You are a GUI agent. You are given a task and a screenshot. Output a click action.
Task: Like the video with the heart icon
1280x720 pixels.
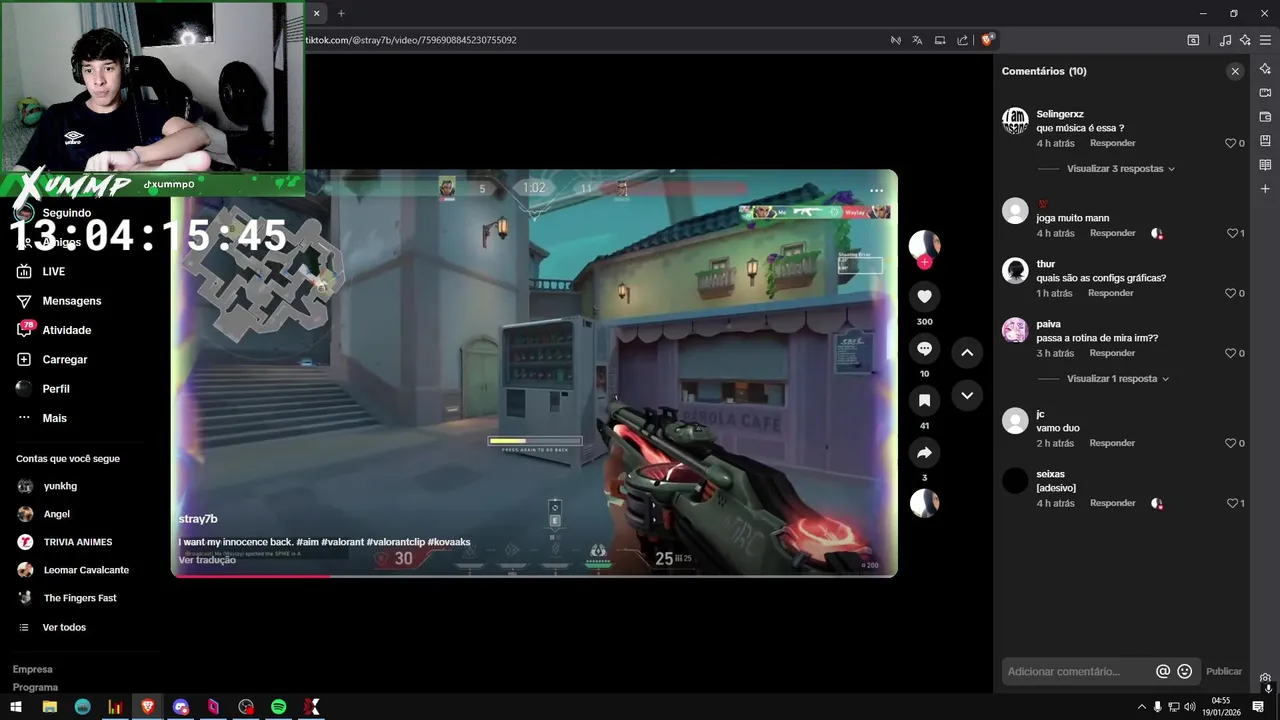[924, 296]
